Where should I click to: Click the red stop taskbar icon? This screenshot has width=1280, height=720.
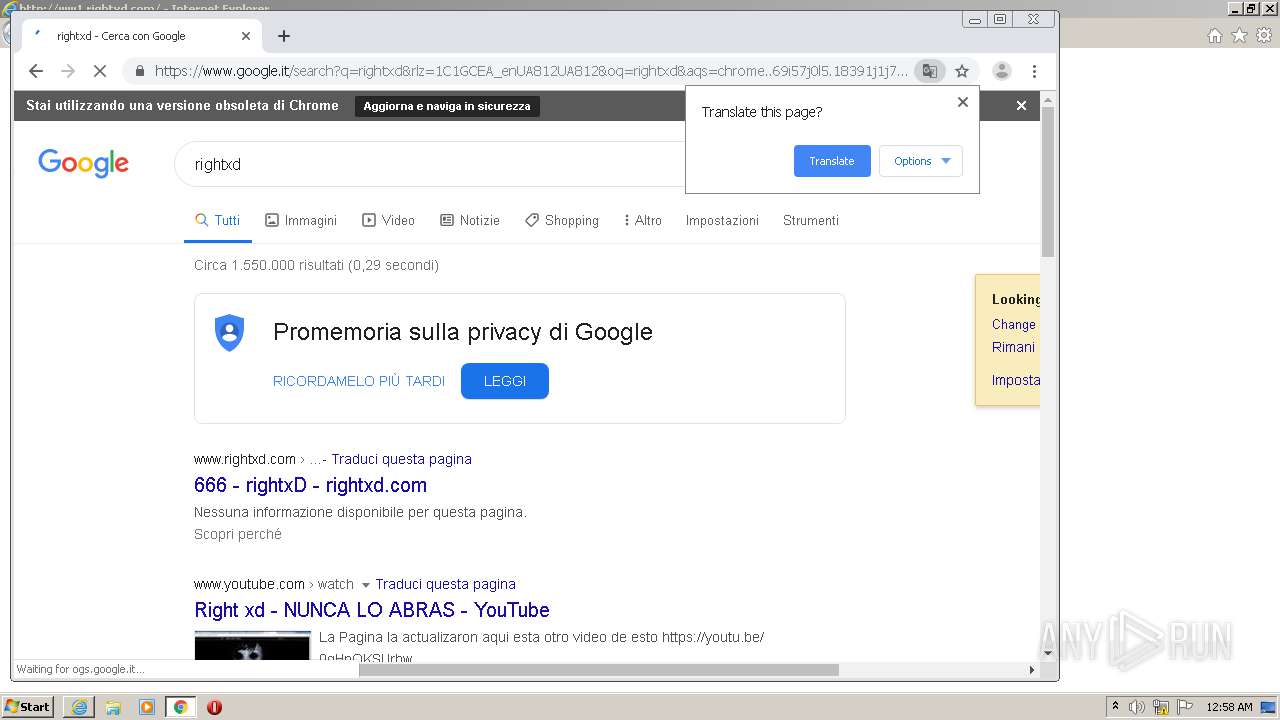tap(214, 707)
